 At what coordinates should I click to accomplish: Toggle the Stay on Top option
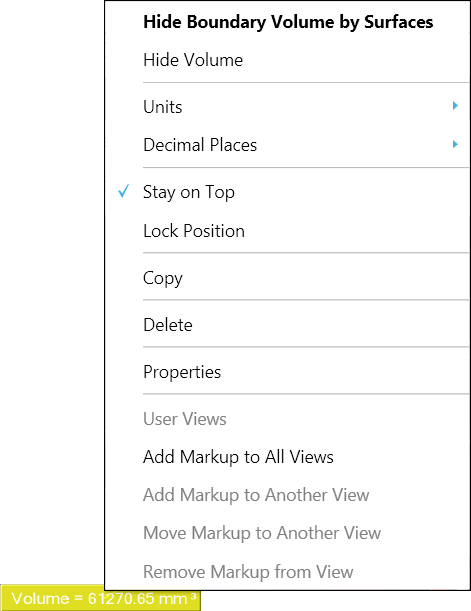287,192
